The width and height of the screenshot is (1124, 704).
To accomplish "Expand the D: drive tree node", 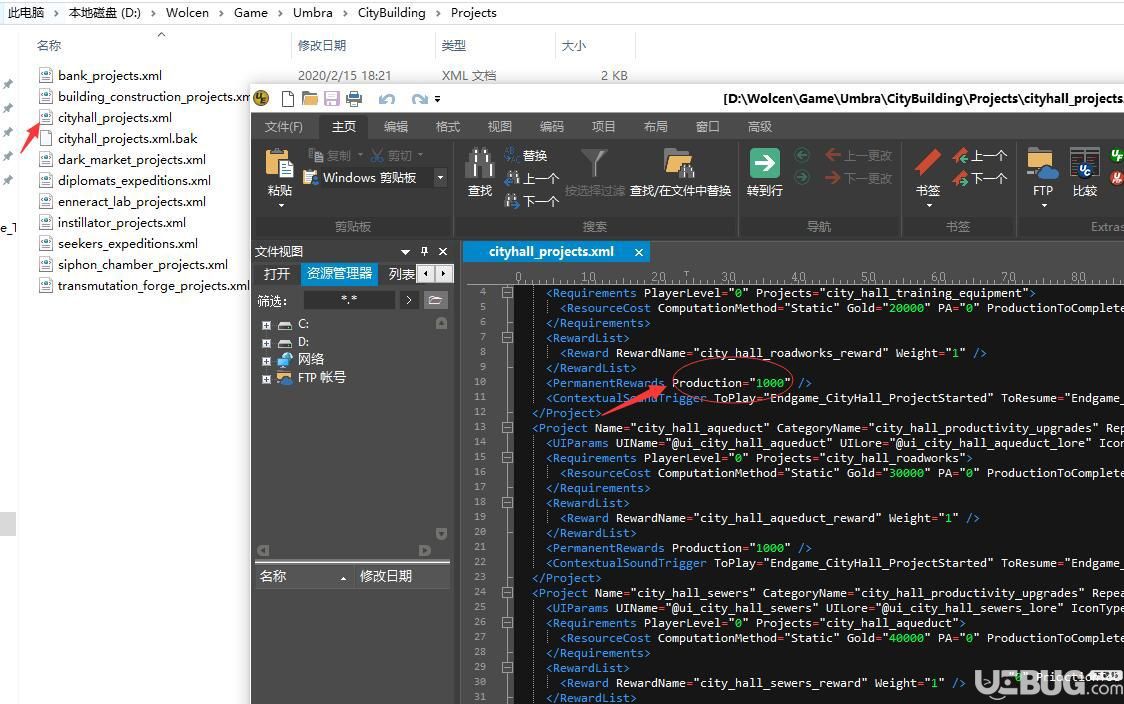I will coord(266,343).
